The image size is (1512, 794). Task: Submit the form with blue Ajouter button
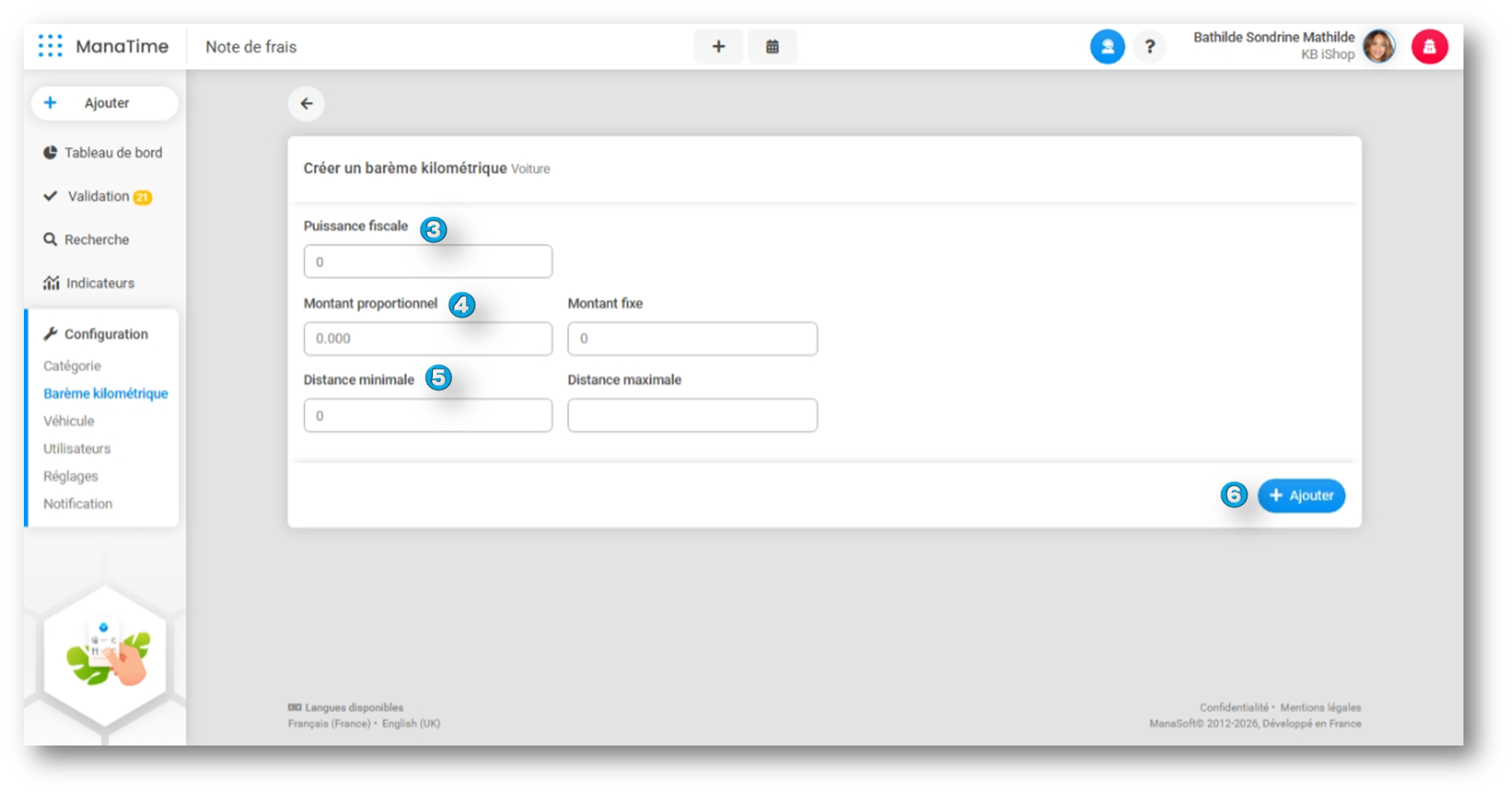pos(1301,496)
